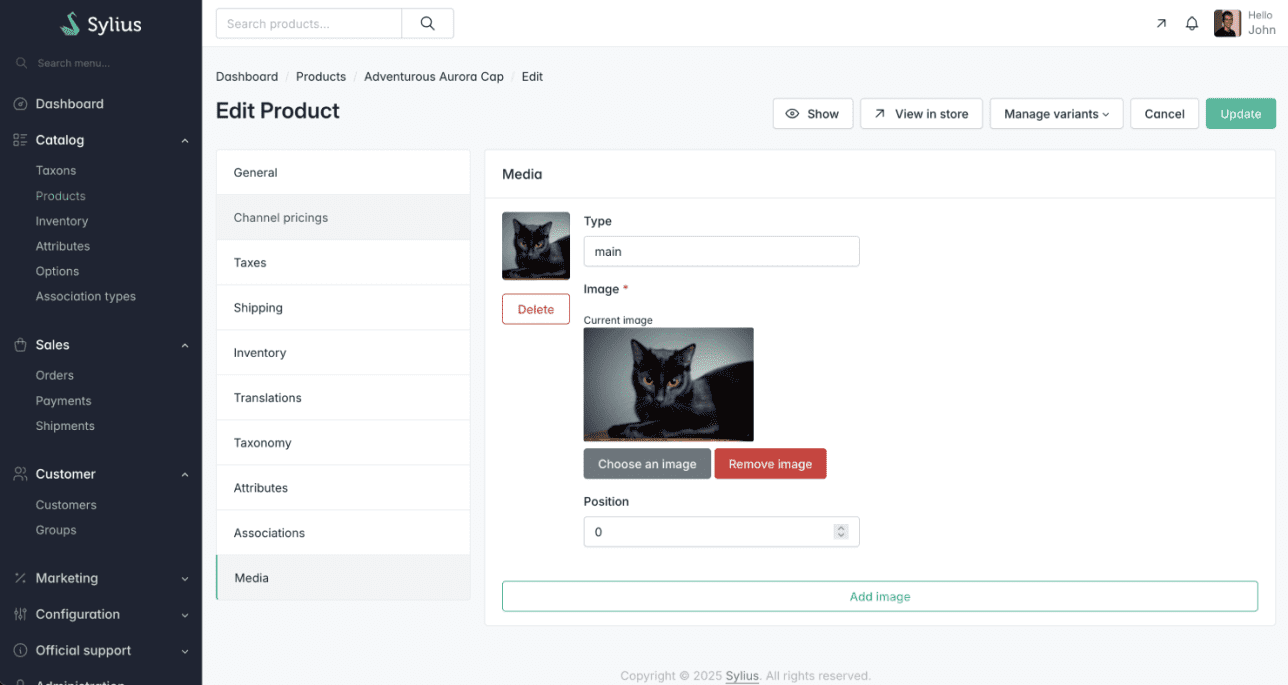Click the Configuration sliders icon
Viewport: 1288px width, 685px height.
[x=20, y=614]
